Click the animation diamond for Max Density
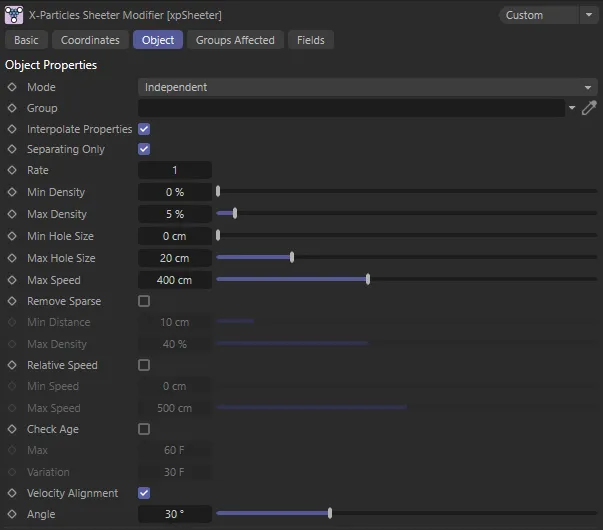The width and height of the screenshot is (603, 530). pyautogui.click(x=12, y=214)
